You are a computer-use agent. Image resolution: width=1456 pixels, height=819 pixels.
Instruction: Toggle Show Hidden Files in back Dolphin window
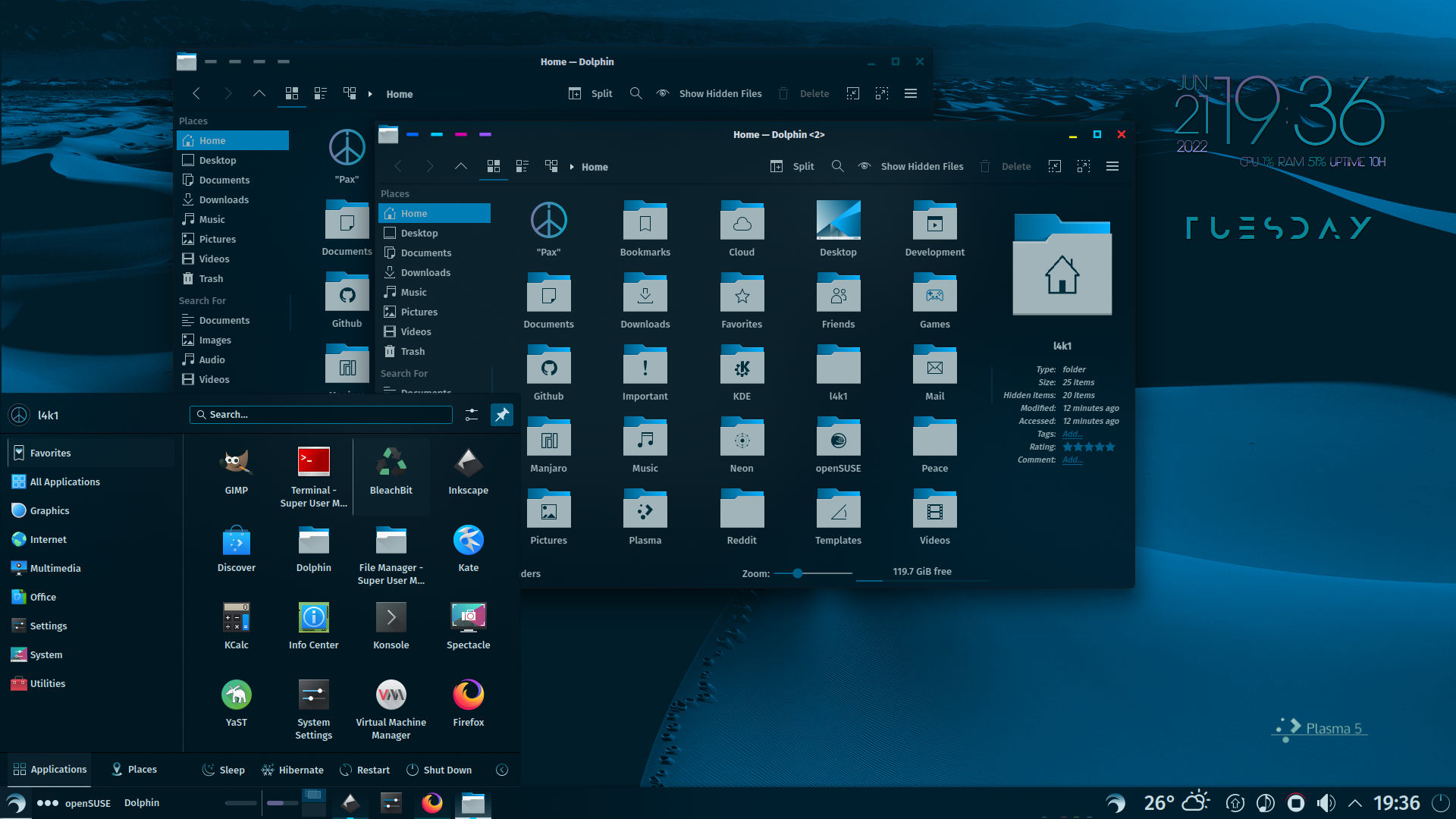pyautogui.click(x=709, y=93)
